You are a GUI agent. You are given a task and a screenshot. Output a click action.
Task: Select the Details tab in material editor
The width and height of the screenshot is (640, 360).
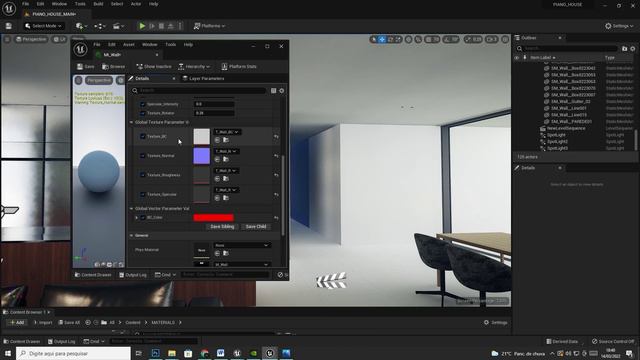pyautogui.click(x=142, y=78)
